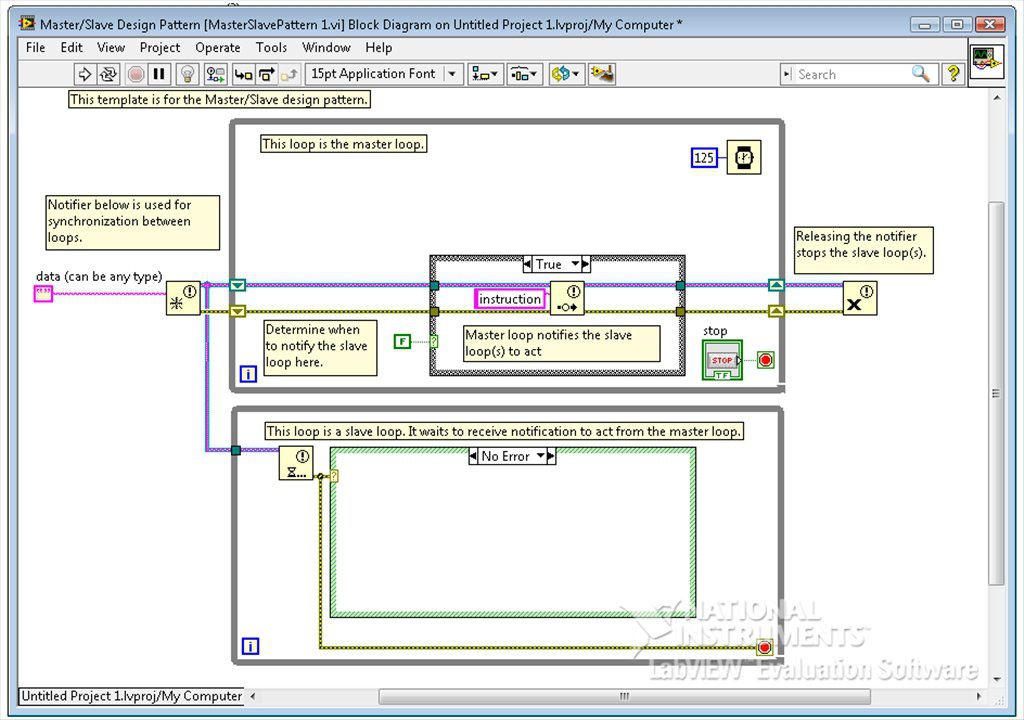Viewport: 1024px width, 720px height.
Task: Open File menu
Action: [35, 48]
